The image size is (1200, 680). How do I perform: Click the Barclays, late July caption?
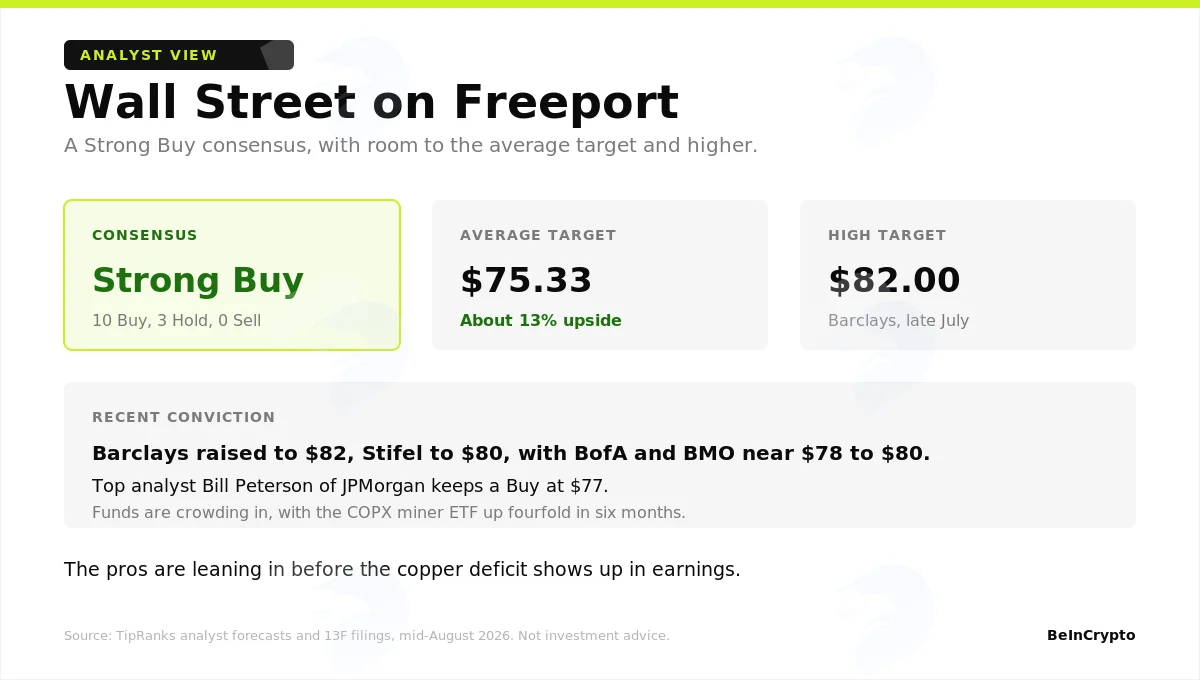898,321
